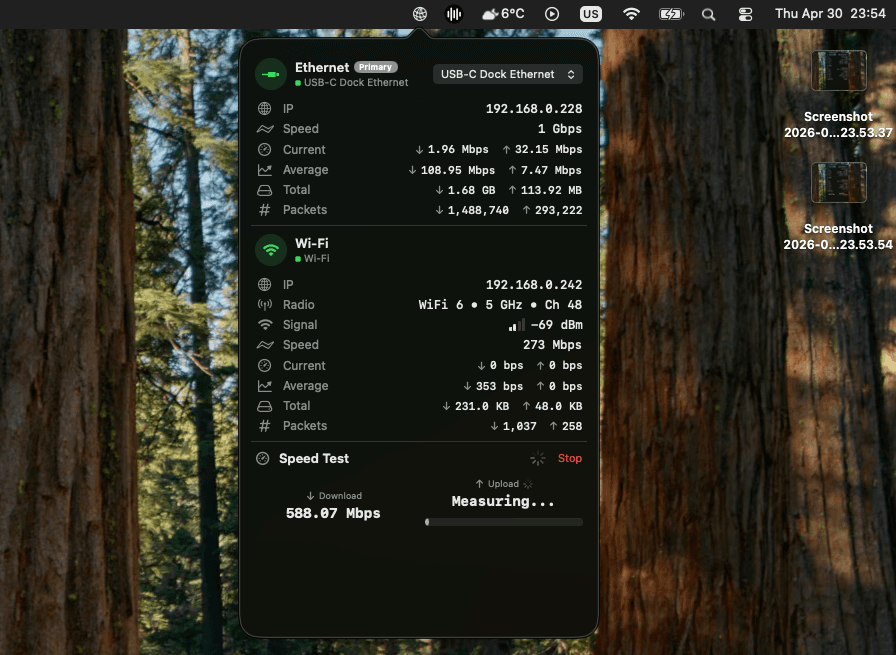Click the Ethernet section title
Viewport: 896px width, 655px height.
coord(322,67)
